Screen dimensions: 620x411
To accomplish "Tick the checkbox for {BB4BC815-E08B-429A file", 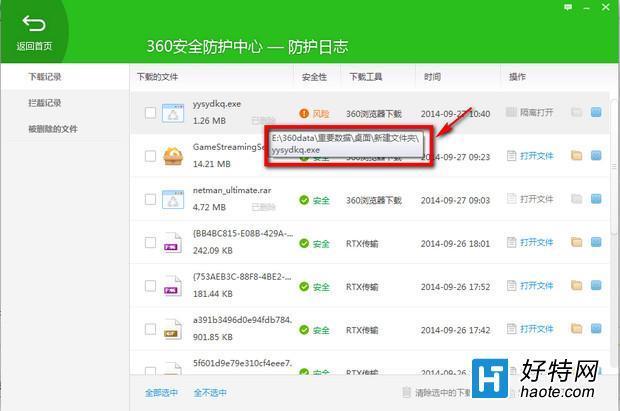I will click(x=150, y=242).
